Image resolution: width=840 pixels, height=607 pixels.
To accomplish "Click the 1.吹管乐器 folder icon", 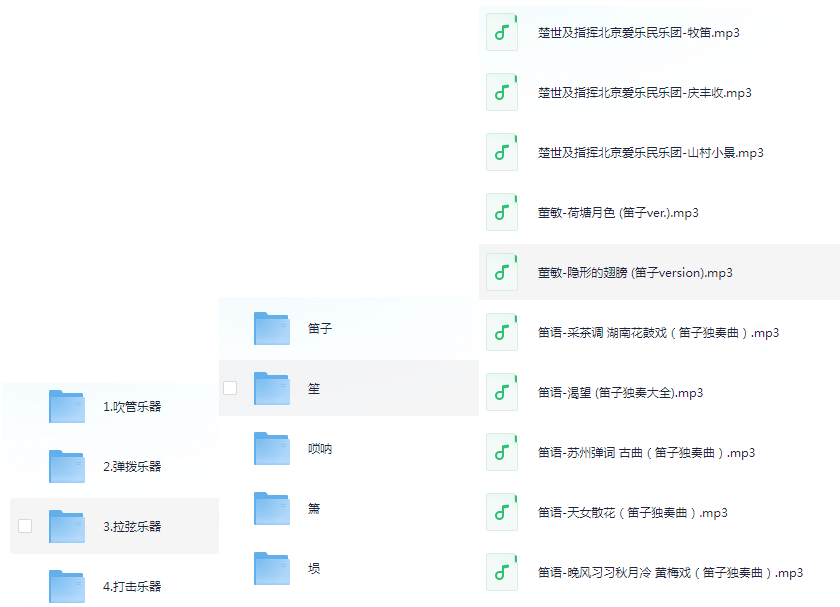I will click(x=67, y=406).
